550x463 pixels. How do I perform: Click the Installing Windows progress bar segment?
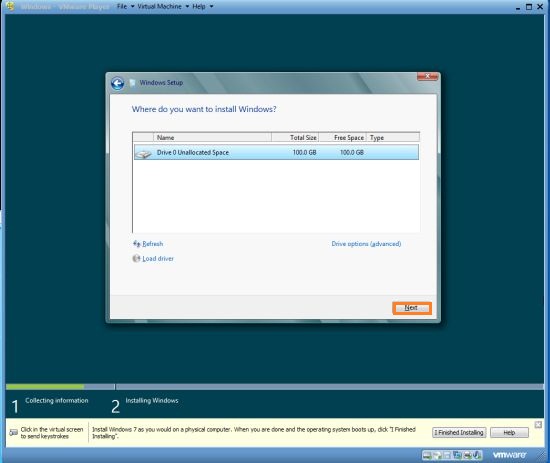point(330,387)
